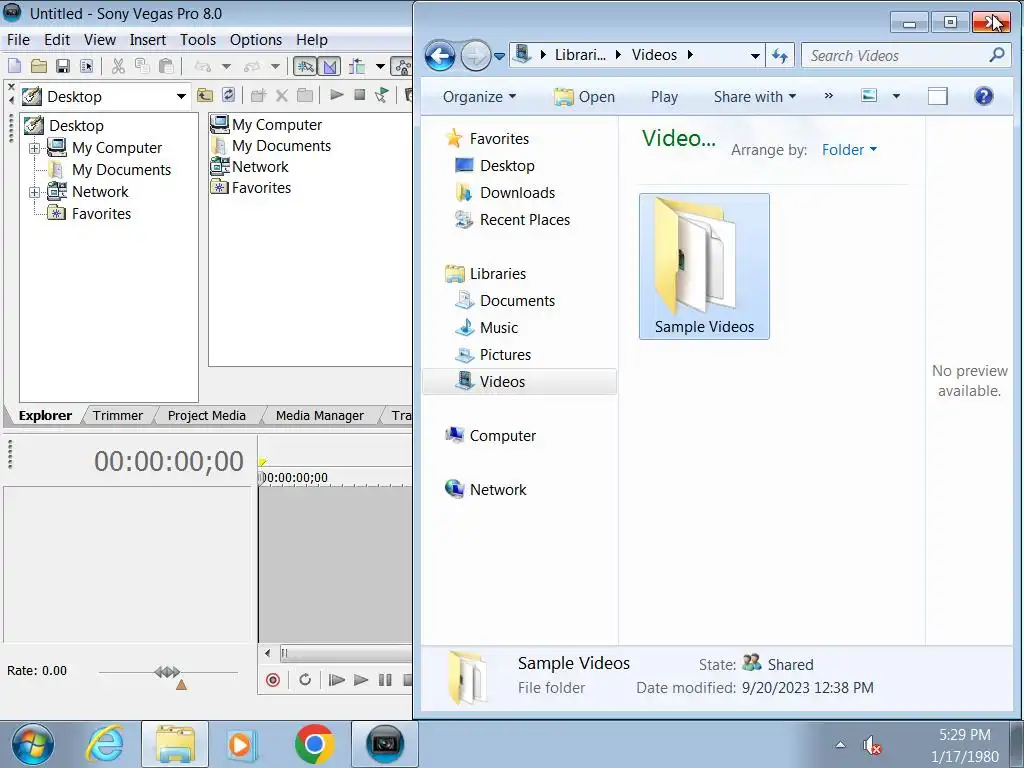Select Network in the Vegas file list
This screenshot has height=768, width=1024.
coord(260,167)
